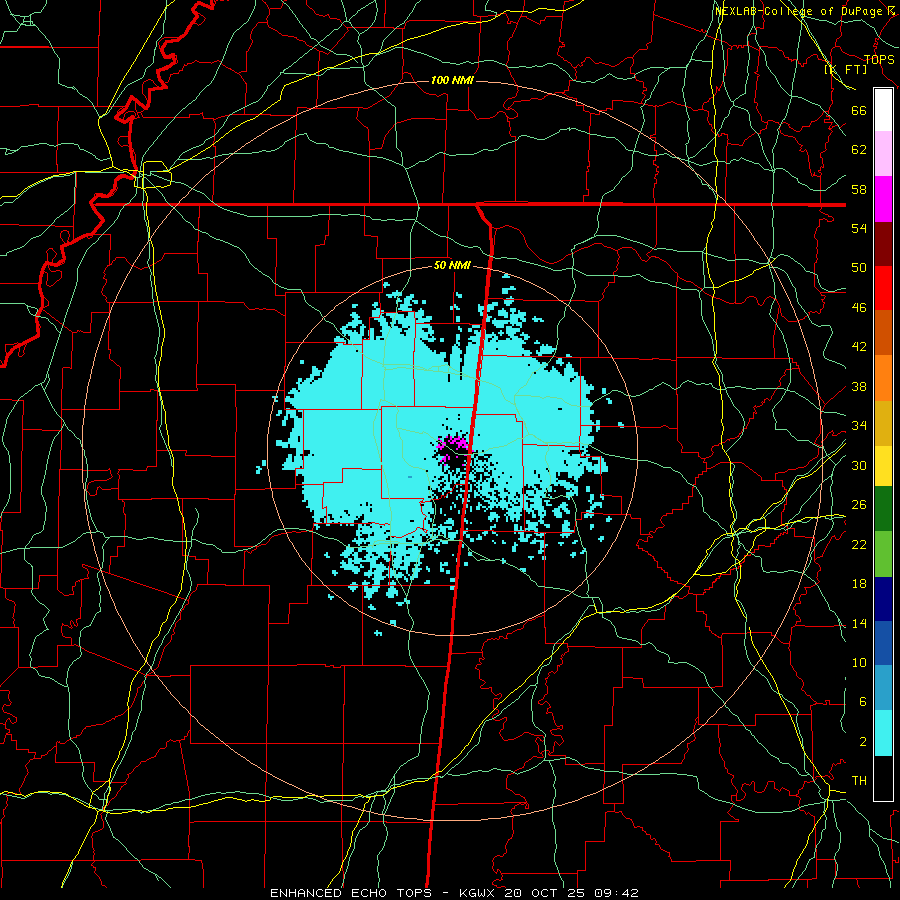The image size is (900, 900).
Task: Click the magenta 58 legend swatch
Action: [883, 199]
